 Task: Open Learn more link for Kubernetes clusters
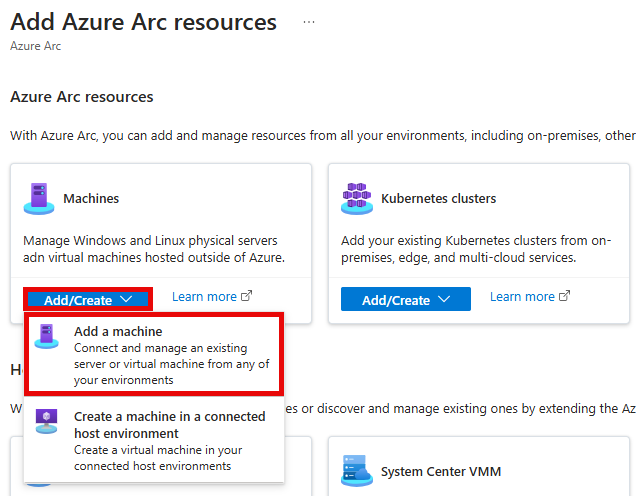coord(521,297)
